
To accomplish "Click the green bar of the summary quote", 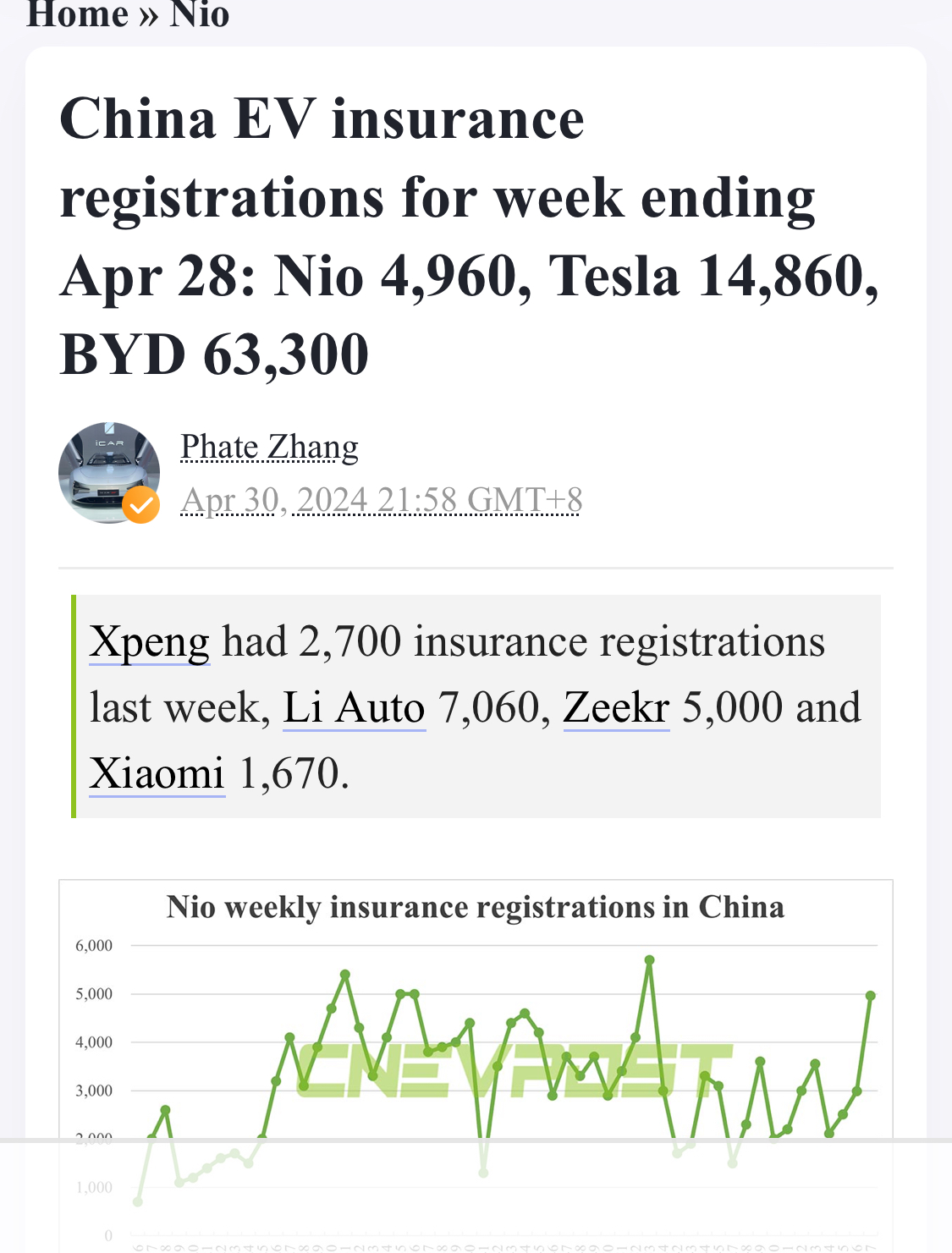I will 74,706.
